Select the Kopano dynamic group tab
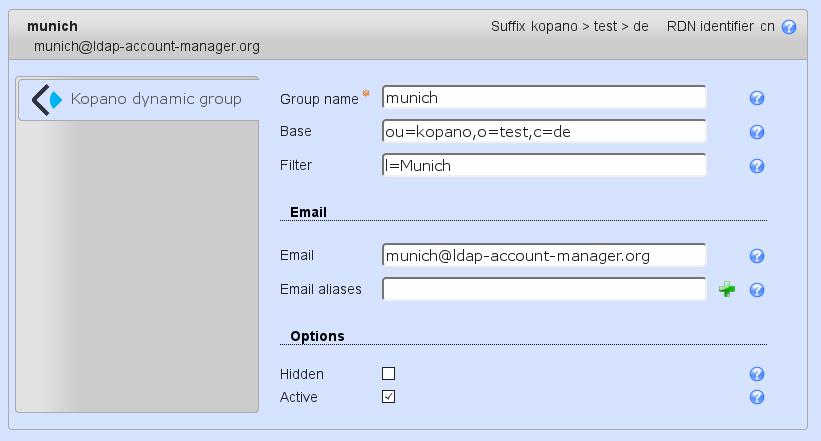Viewport: 821px width, 441px height. click(x=138, y=99)
